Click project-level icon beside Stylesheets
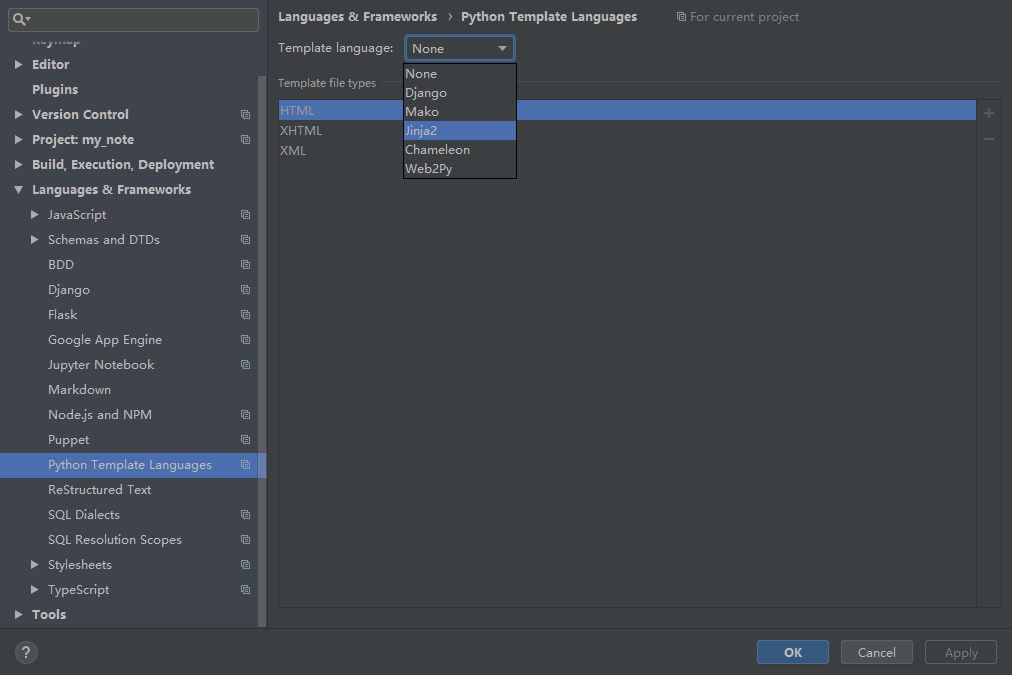The height and width of the screenshot is (675, 1012). point(245,565)
